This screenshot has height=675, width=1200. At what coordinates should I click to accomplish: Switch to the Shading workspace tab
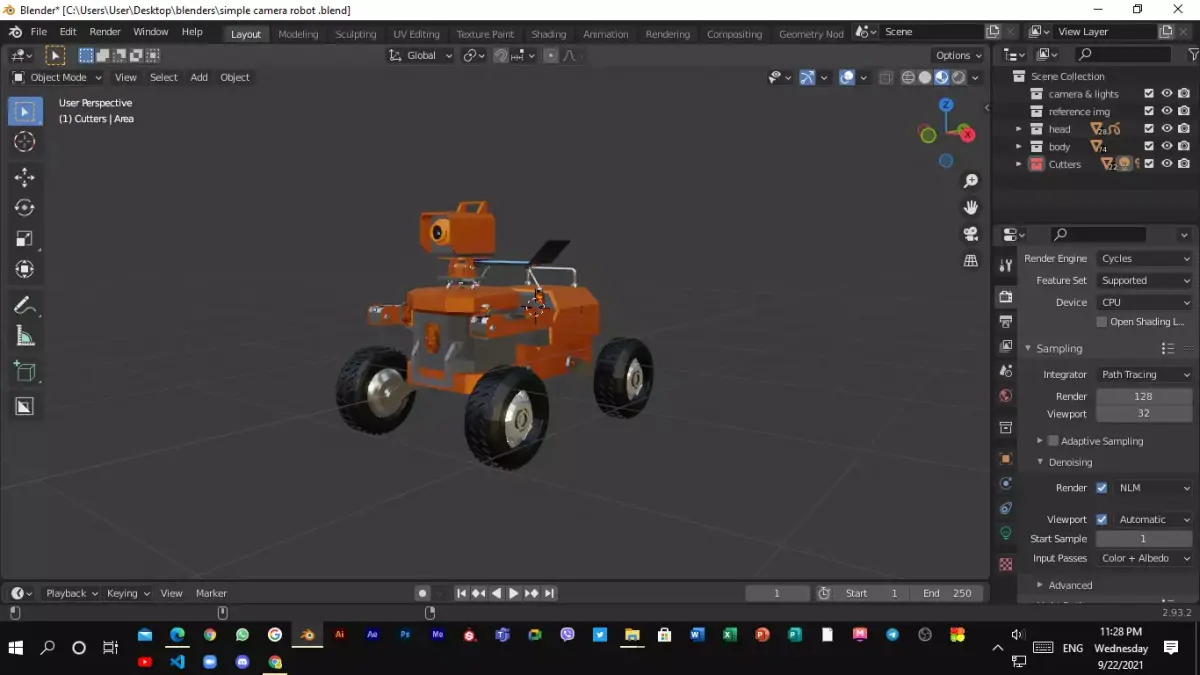click(x=548, y=34)
